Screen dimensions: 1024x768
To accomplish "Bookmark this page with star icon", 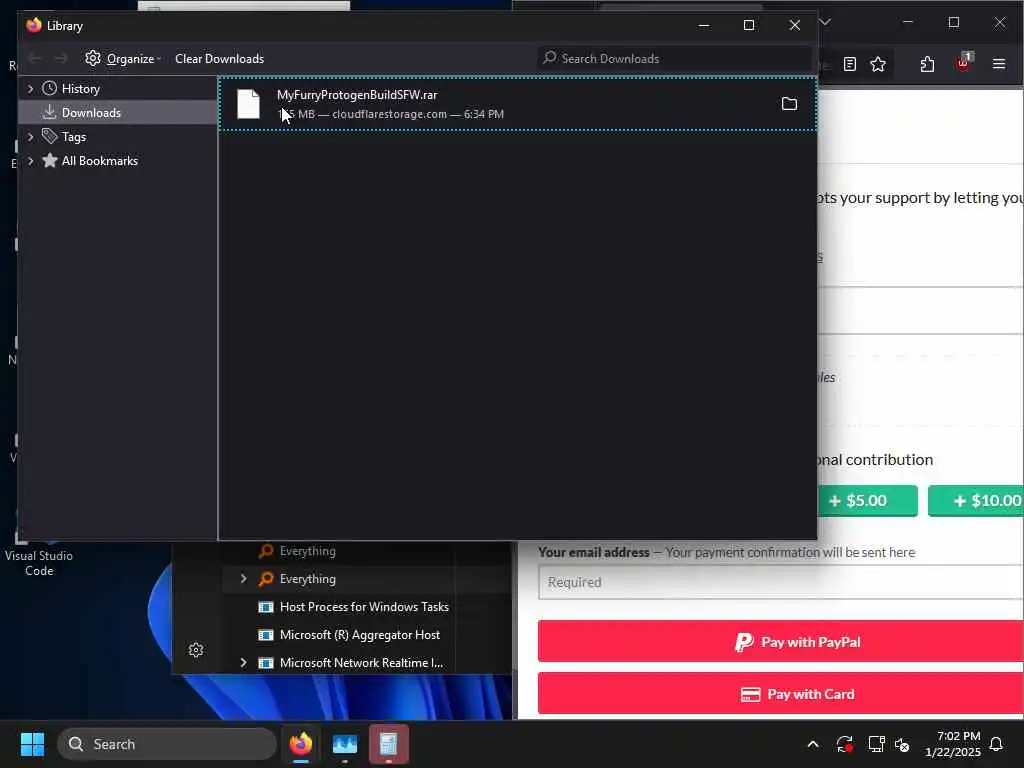I will click(x=878, y=64).
